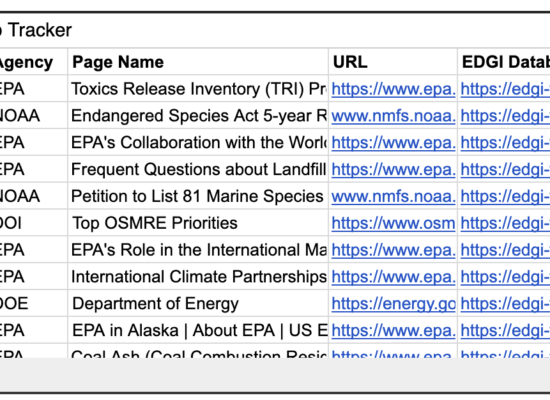Open EDGI database link in Top OSMRE Priorities row

click(505, 223)
